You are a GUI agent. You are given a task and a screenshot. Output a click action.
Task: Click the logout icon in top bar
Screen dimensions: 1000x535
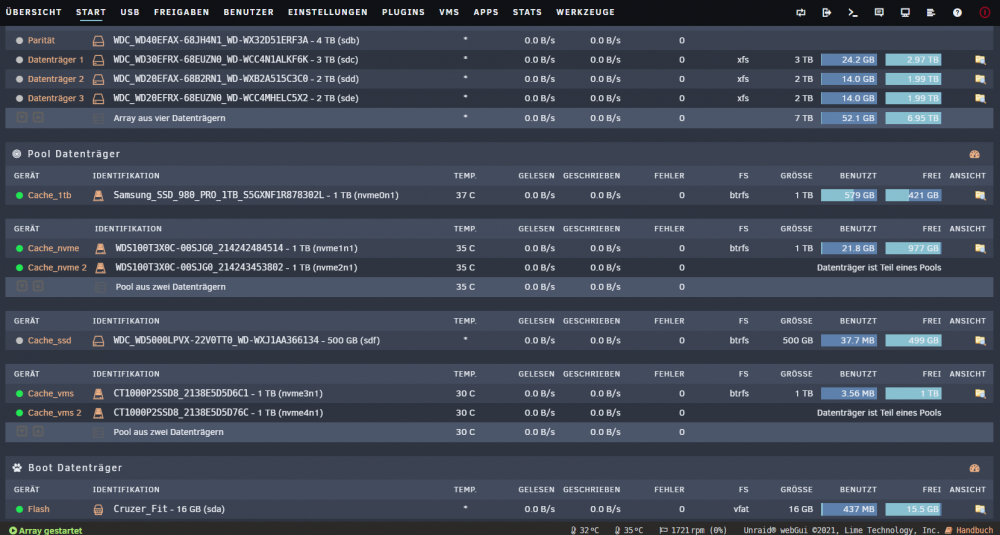pyautogui.click(x=827, y=13)
